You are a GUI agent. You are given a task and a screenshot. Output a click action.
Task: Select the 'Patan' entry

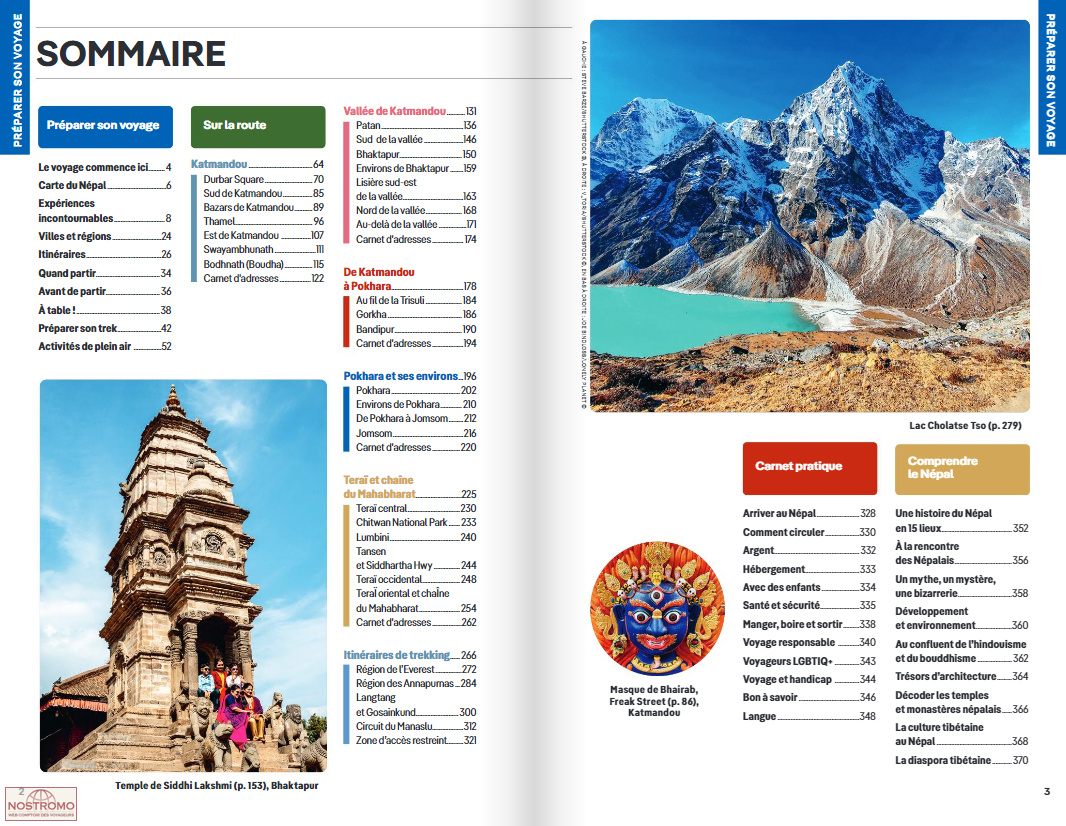point(416,126)
